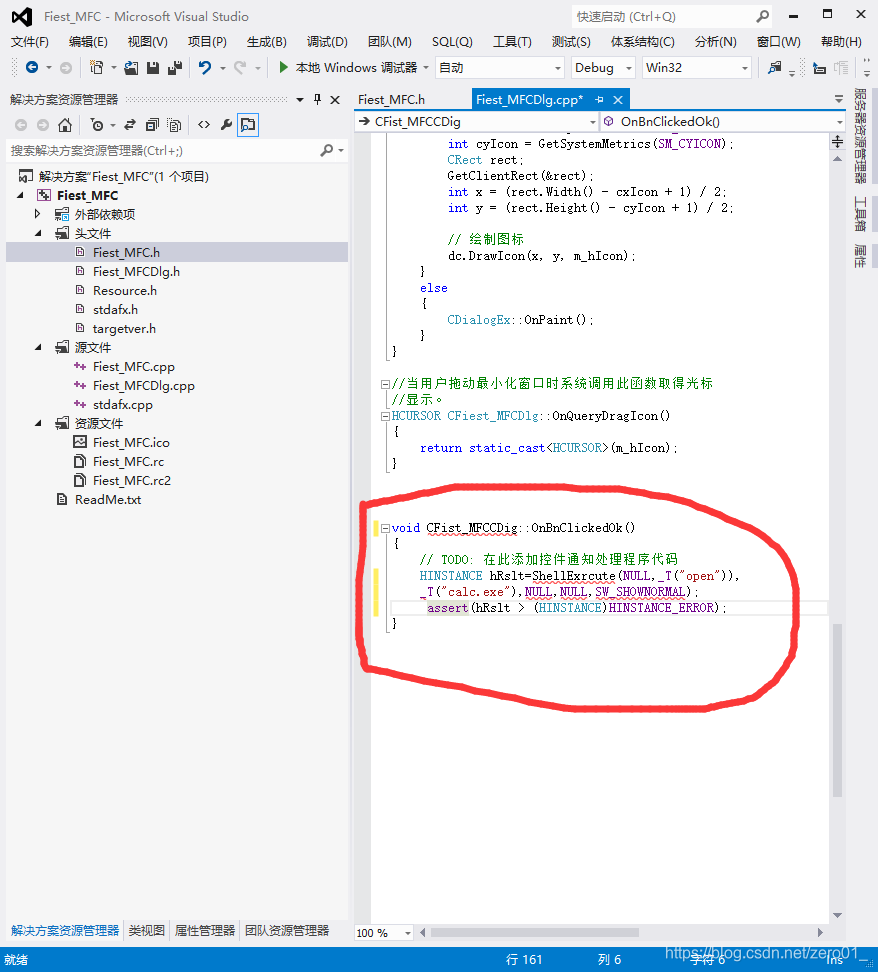Click the editor vertical scrollbar down arrow
Screen dimensions: 878x972
[x=837, y=916]
